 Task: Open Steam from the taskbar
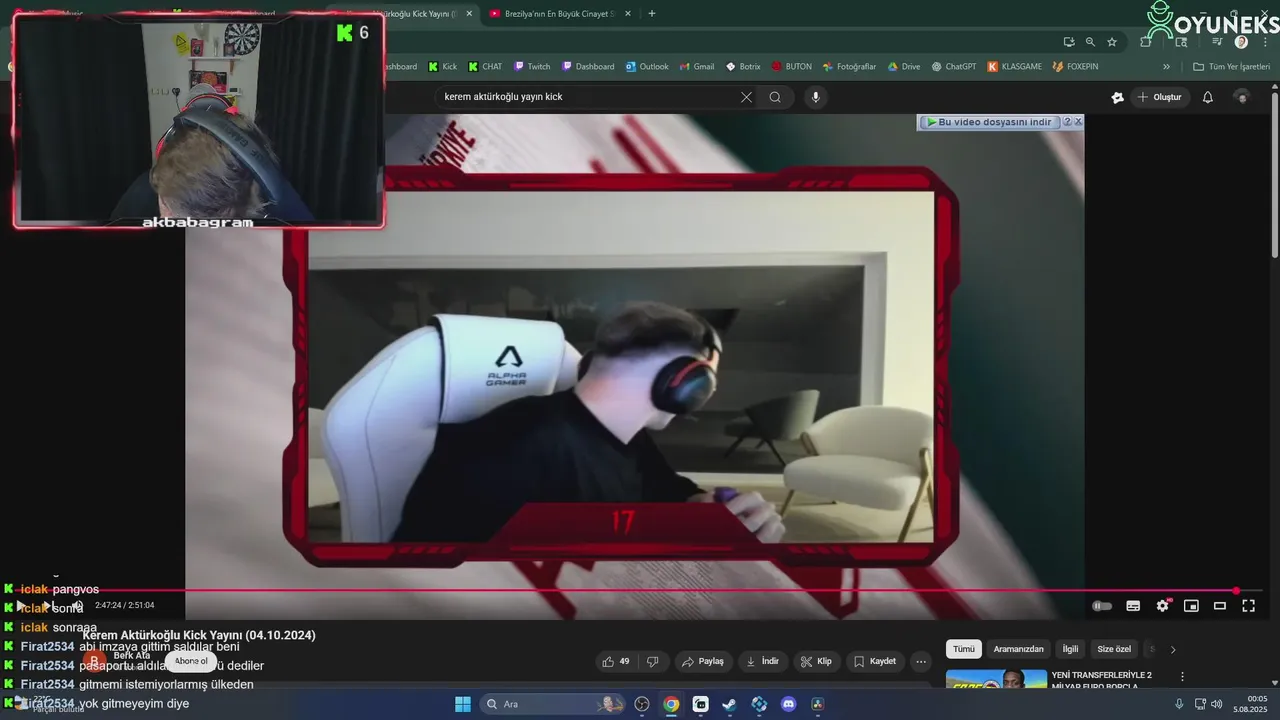click(x=730, y=704)
